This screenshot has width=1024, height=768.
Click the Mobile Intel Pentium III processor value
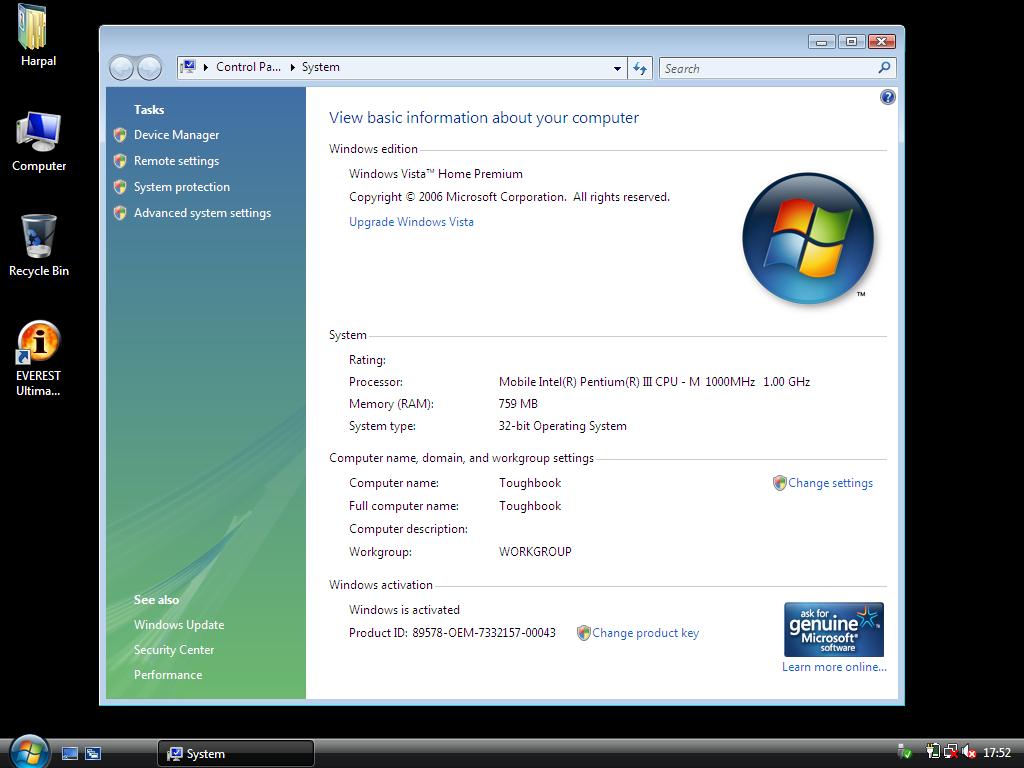(654, 381)
